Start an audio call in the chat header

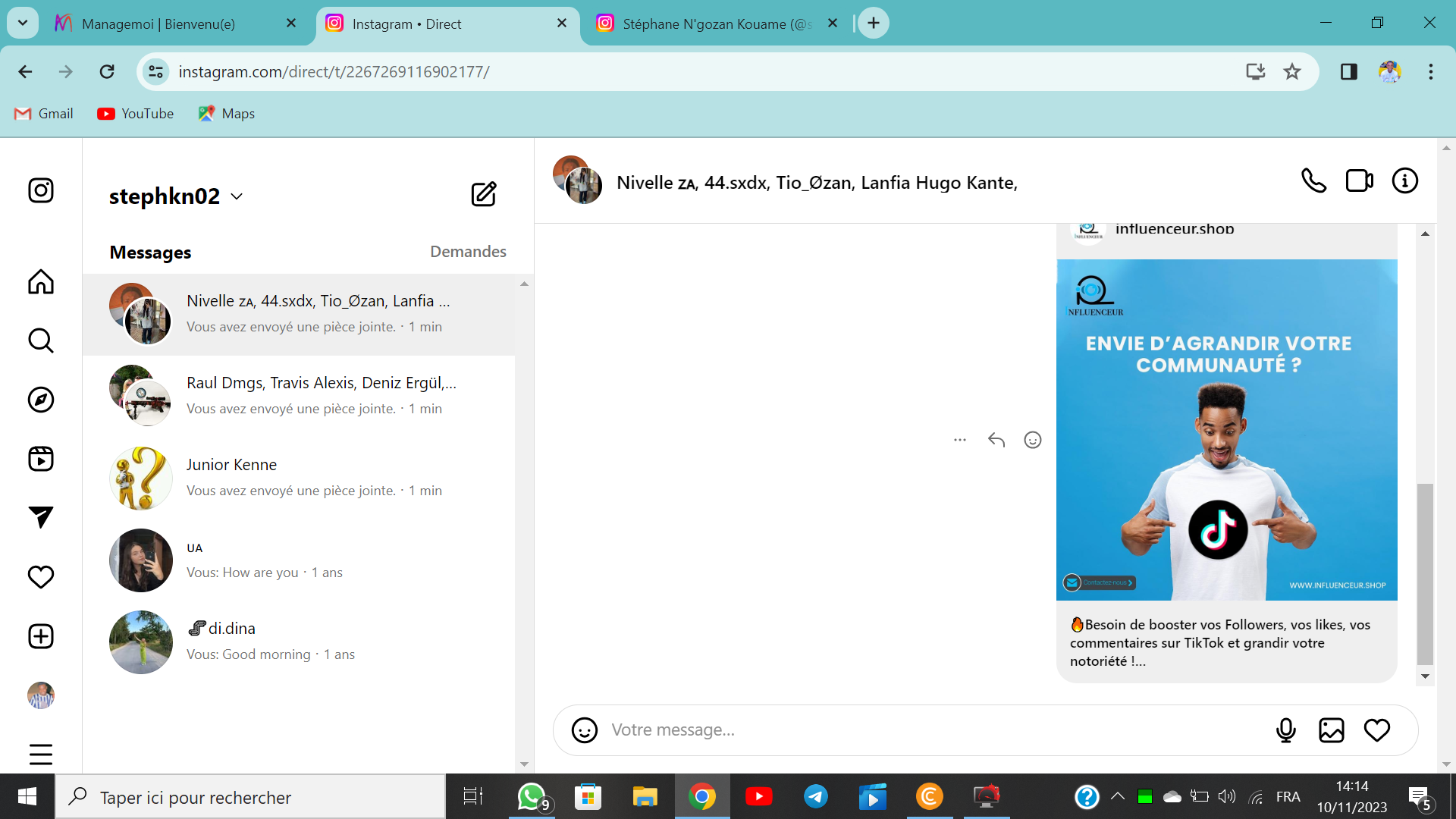(1313, 181)
